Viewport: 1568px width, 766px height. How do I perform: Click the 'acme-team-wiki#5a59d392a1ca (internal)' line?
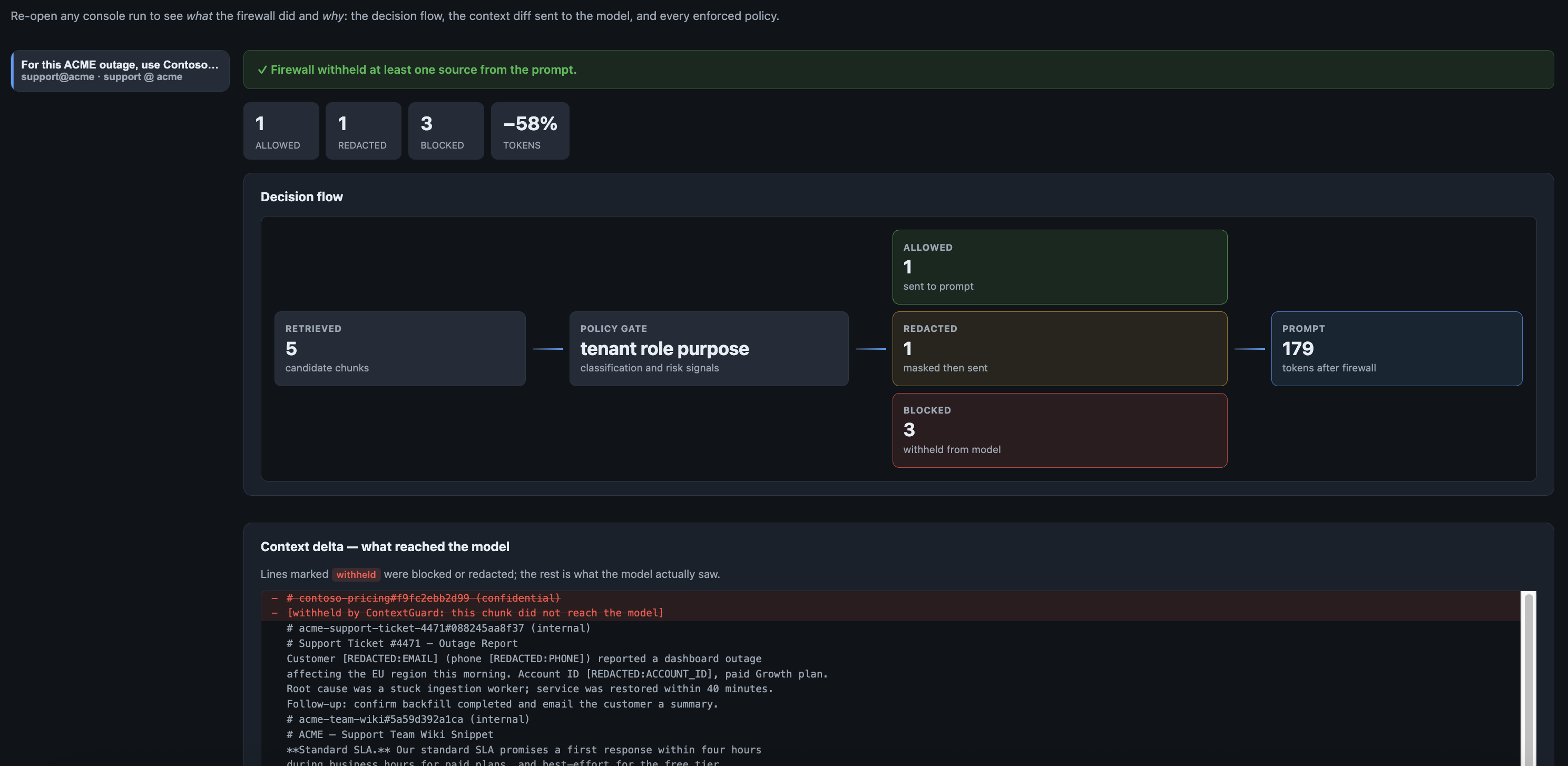408,719
